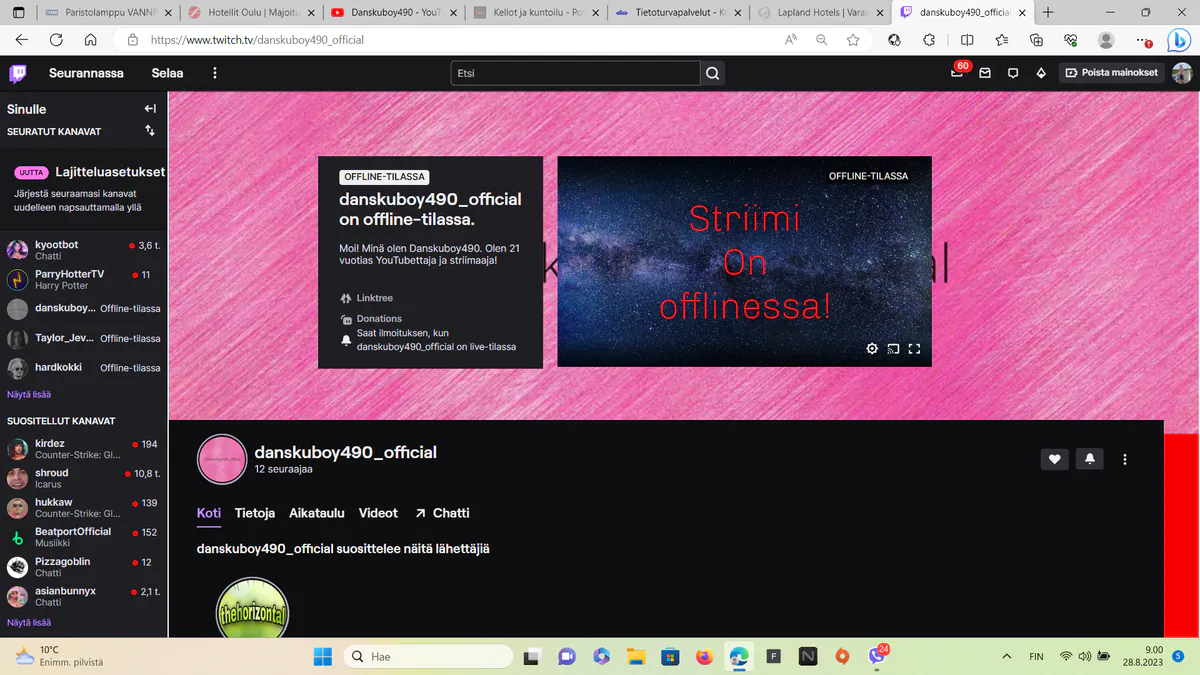Collapse the Sinulle sidebar with arrow icon
The image size is (1200, 675).
[x=150, y=109]
